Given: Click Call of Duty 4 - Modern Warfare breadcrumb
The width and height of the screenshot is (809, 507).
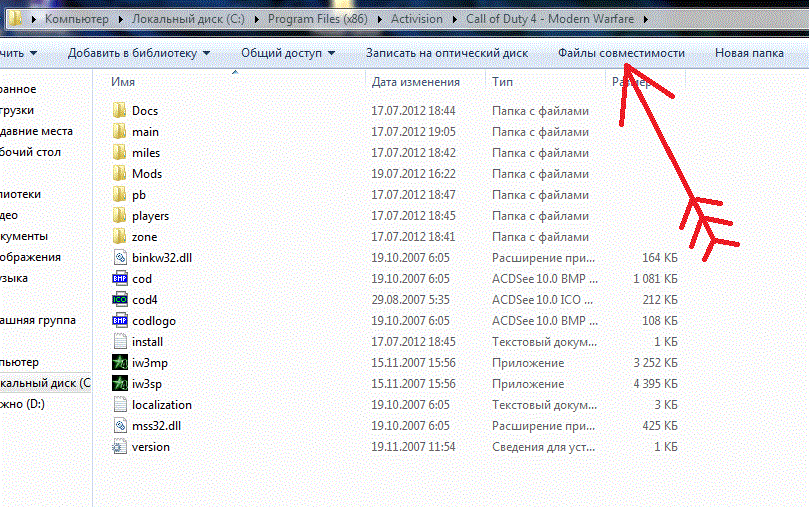Looking at the screenshot, I should pyautogui.click(x=550, y=19).
